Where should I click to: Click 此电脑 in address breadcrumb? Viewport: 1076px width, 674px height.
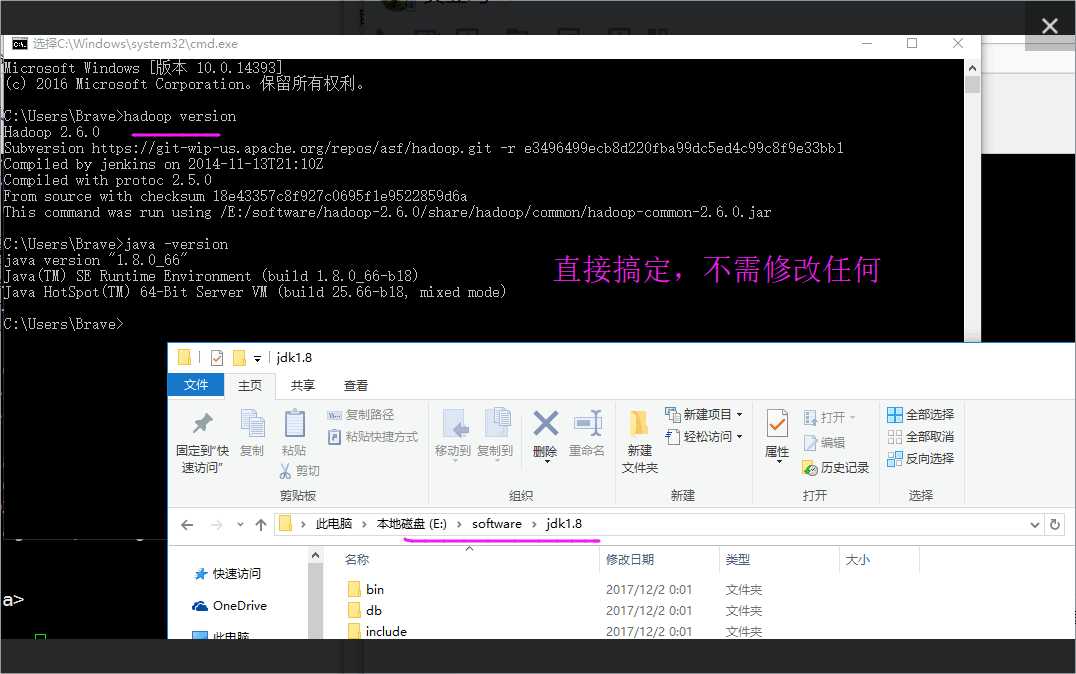(334, 524)
